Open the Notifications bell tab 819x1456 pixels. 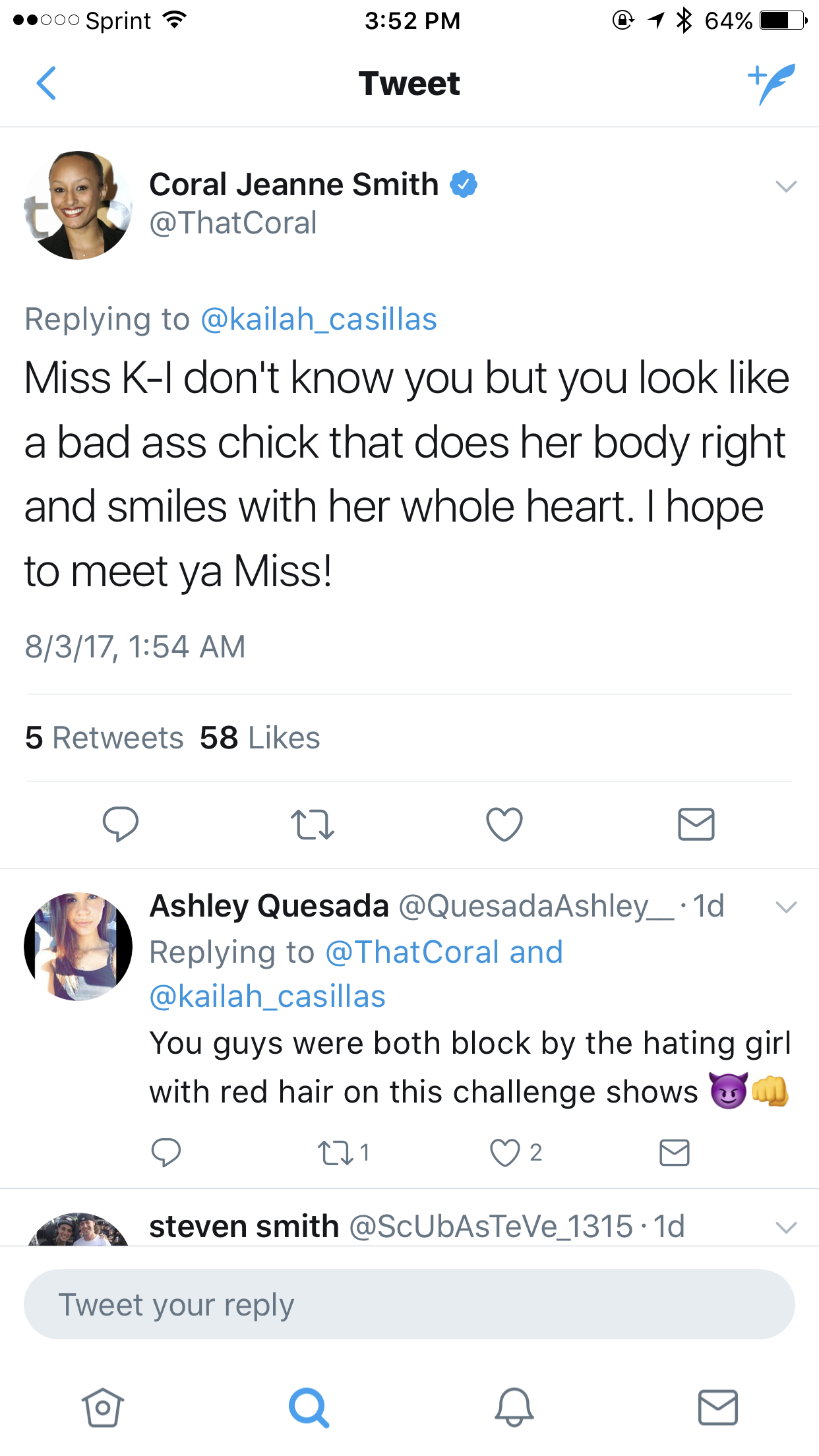pos(514,1407)
